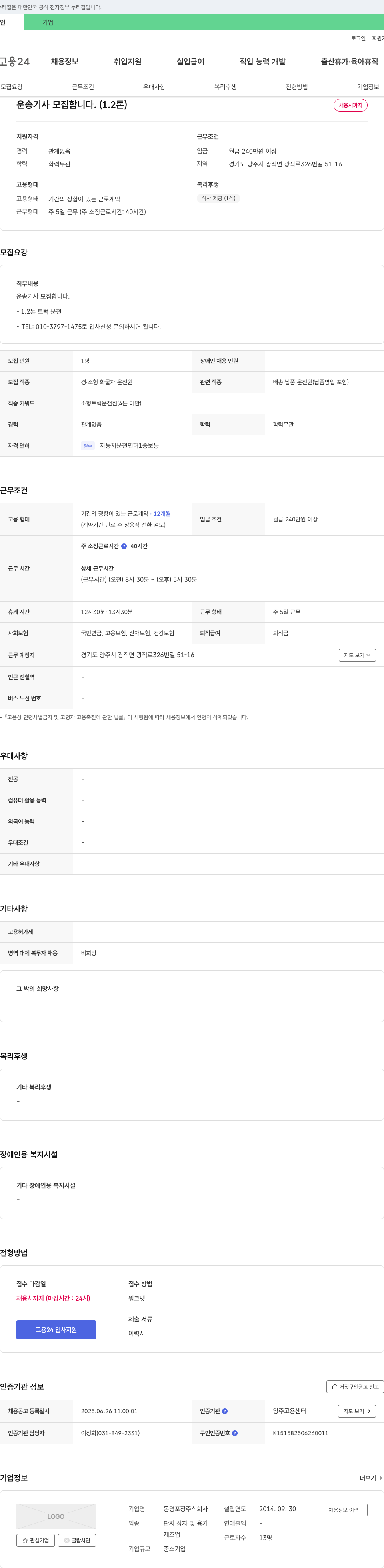The height and width of the screenshot is (1568, 384).
Task: Open the 고용24 home logo
Action: click(x=15, y=62)
